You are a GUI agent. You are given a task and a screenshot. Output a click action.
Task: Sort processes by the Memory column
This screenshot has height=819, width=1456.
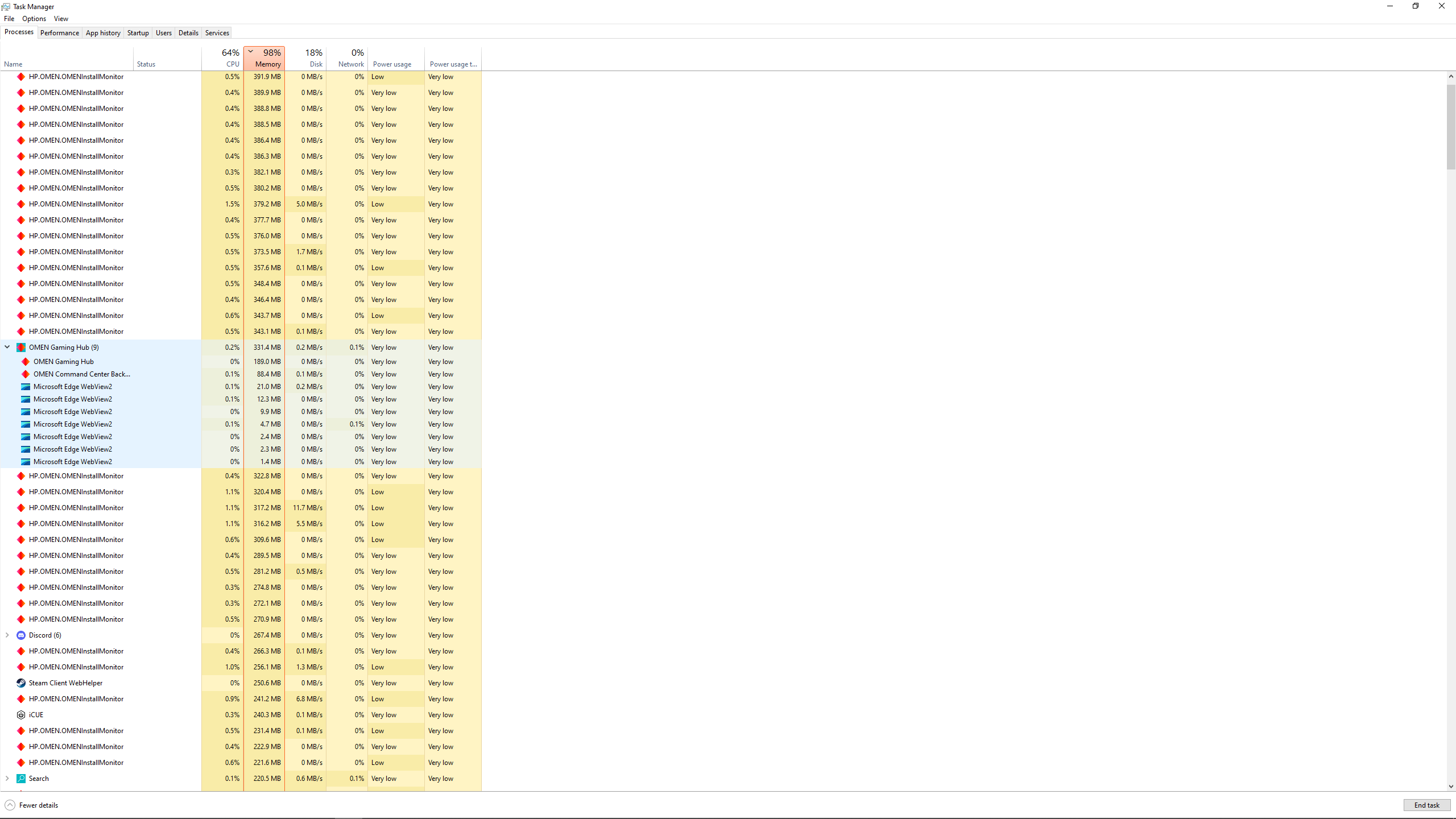click(265, 59)
